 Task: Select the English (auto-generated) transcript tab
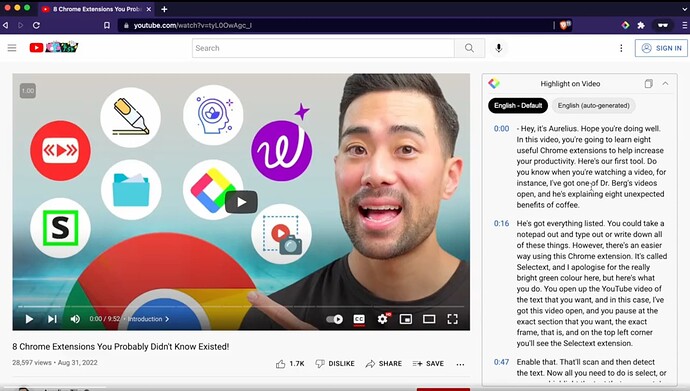594,106
